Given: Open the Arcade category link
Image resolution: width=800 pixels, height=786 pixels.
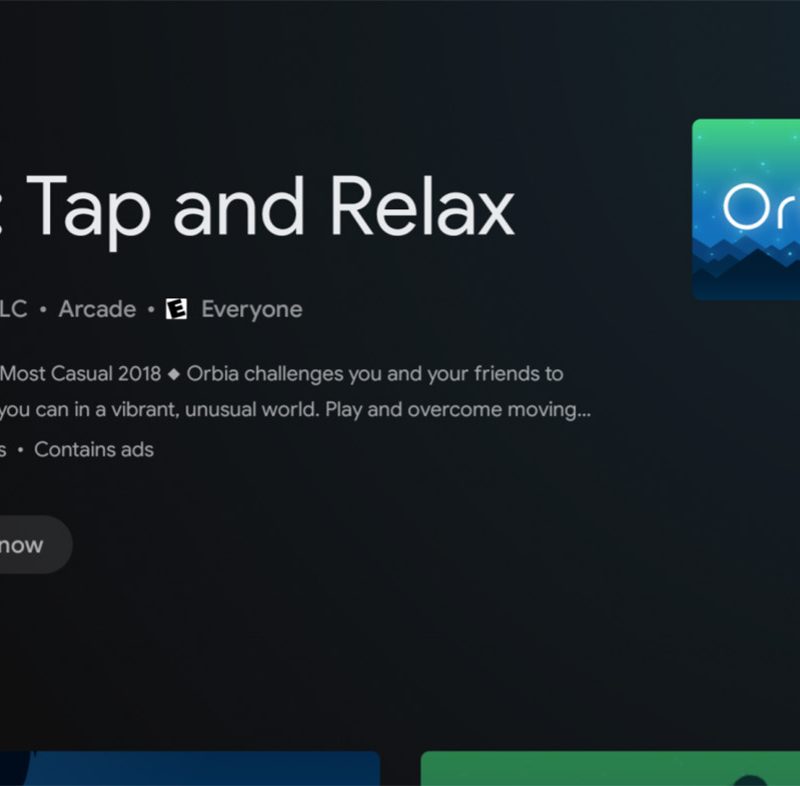Looking at the screenshot, I should click(x=97, y=309).
